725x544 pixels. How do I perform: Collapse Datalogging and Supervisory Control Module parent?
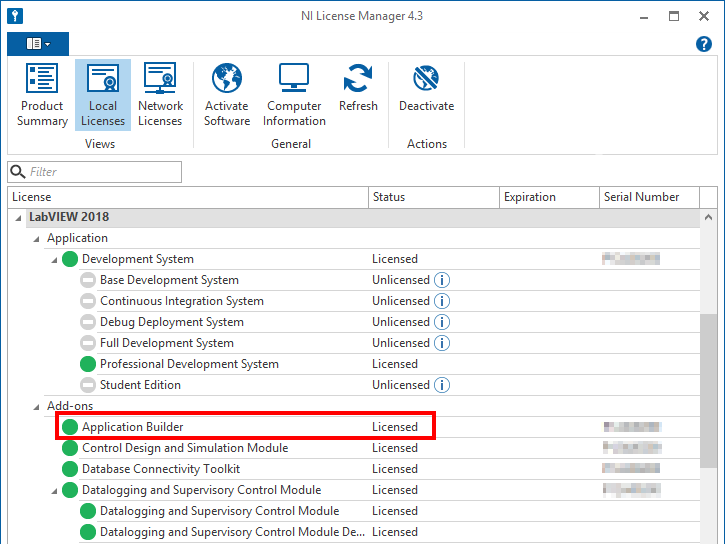point(54,491)
